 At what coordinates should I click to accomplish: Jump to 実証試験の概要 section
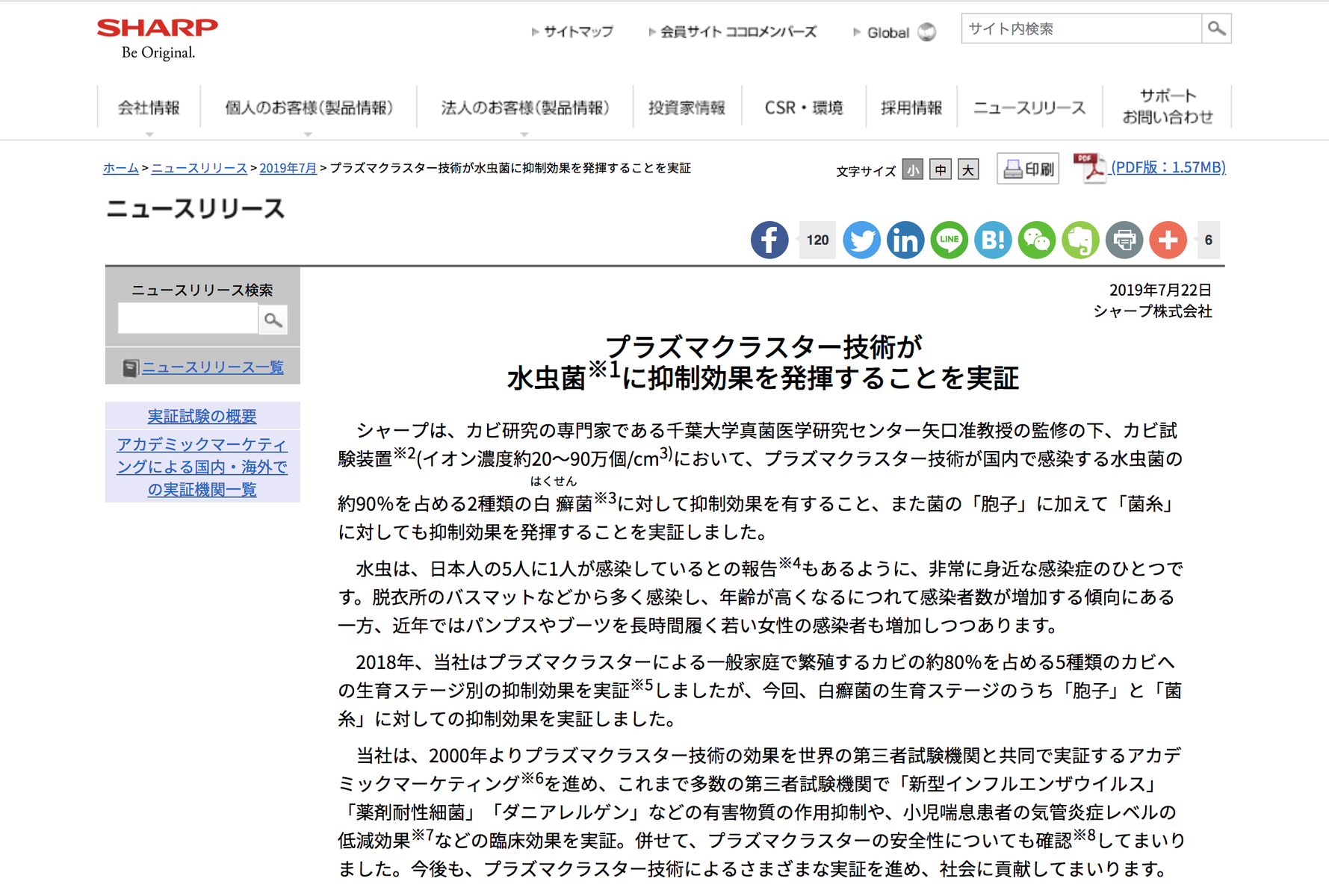[202, 416]
